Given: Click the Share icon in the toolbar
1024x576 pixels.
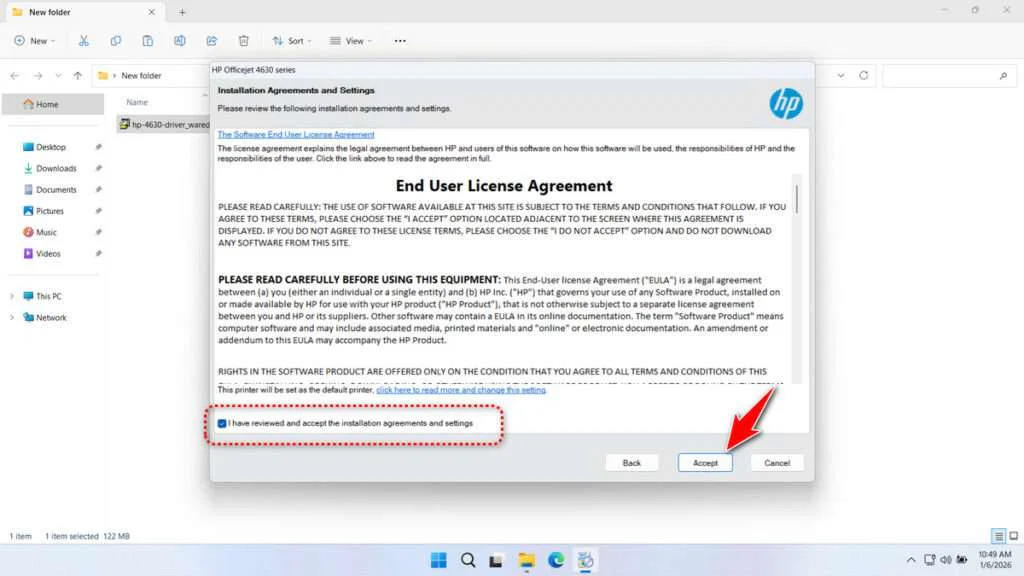Looking at the screenshot, I should tap(212, 40).
